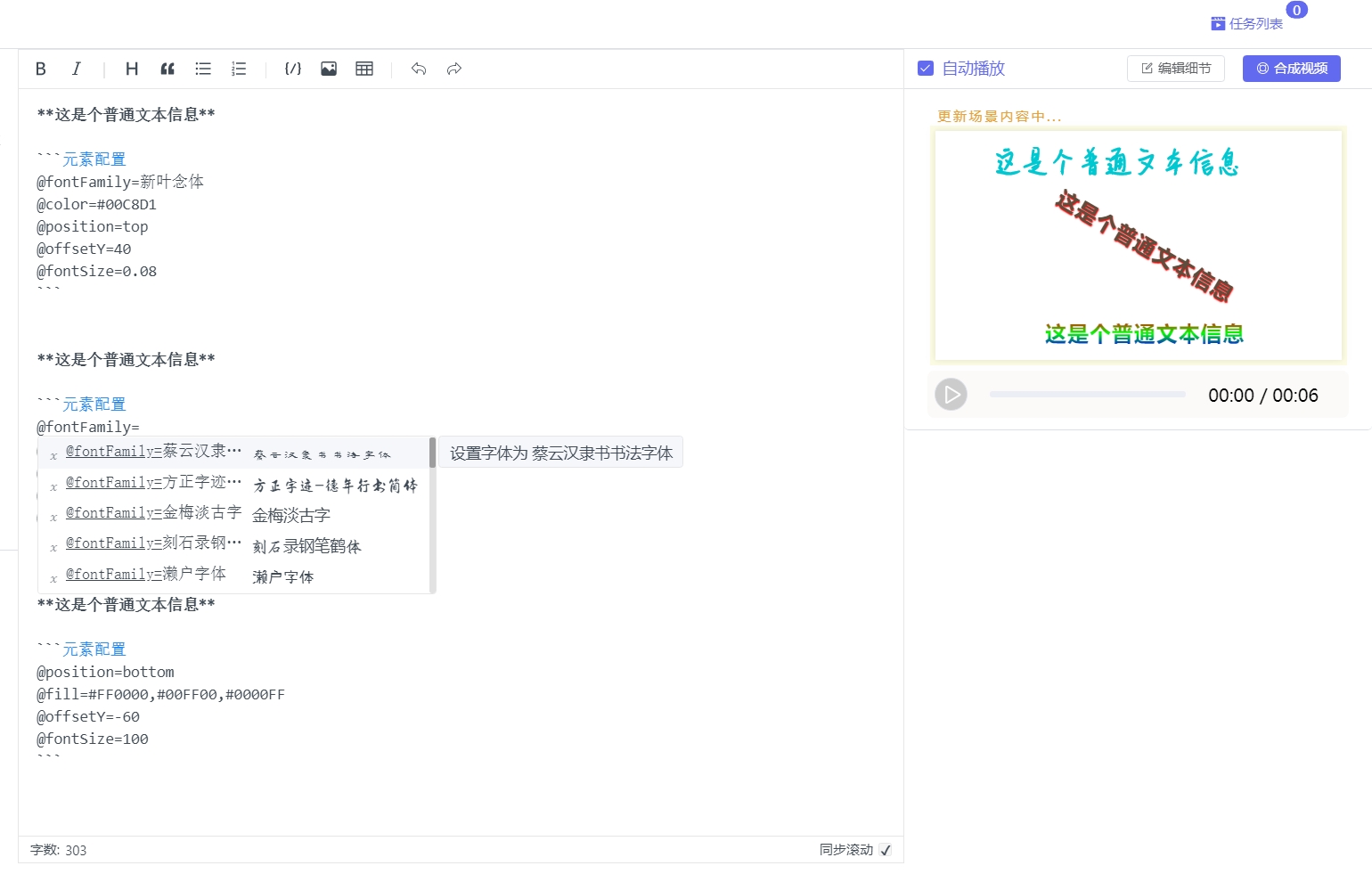Create an unordered bullet list

[203, 69]
